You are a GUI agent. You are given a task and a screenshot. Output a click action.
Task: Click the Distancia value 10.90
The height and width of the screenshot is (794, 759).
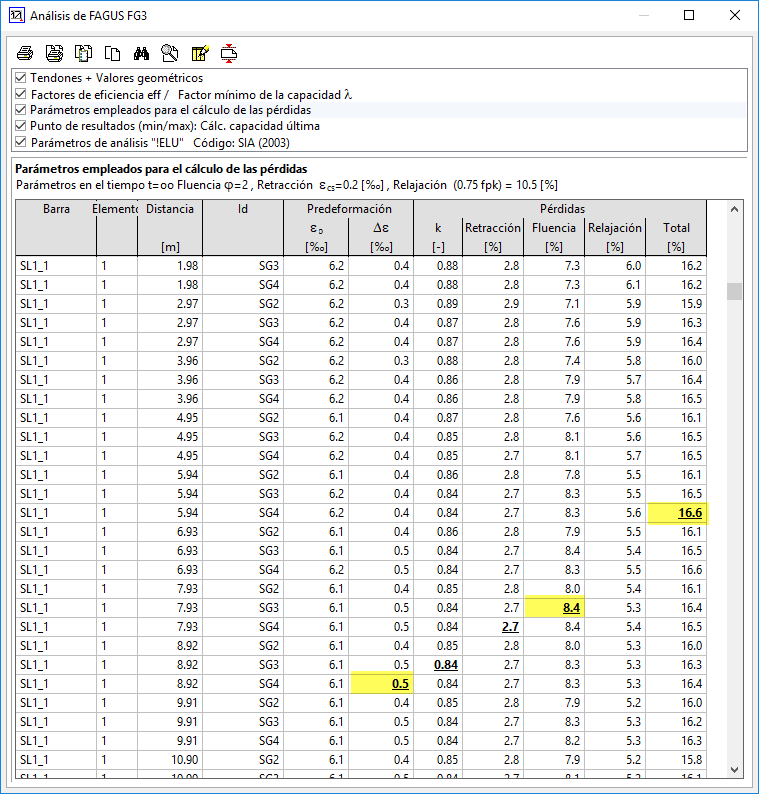[184, 760]
